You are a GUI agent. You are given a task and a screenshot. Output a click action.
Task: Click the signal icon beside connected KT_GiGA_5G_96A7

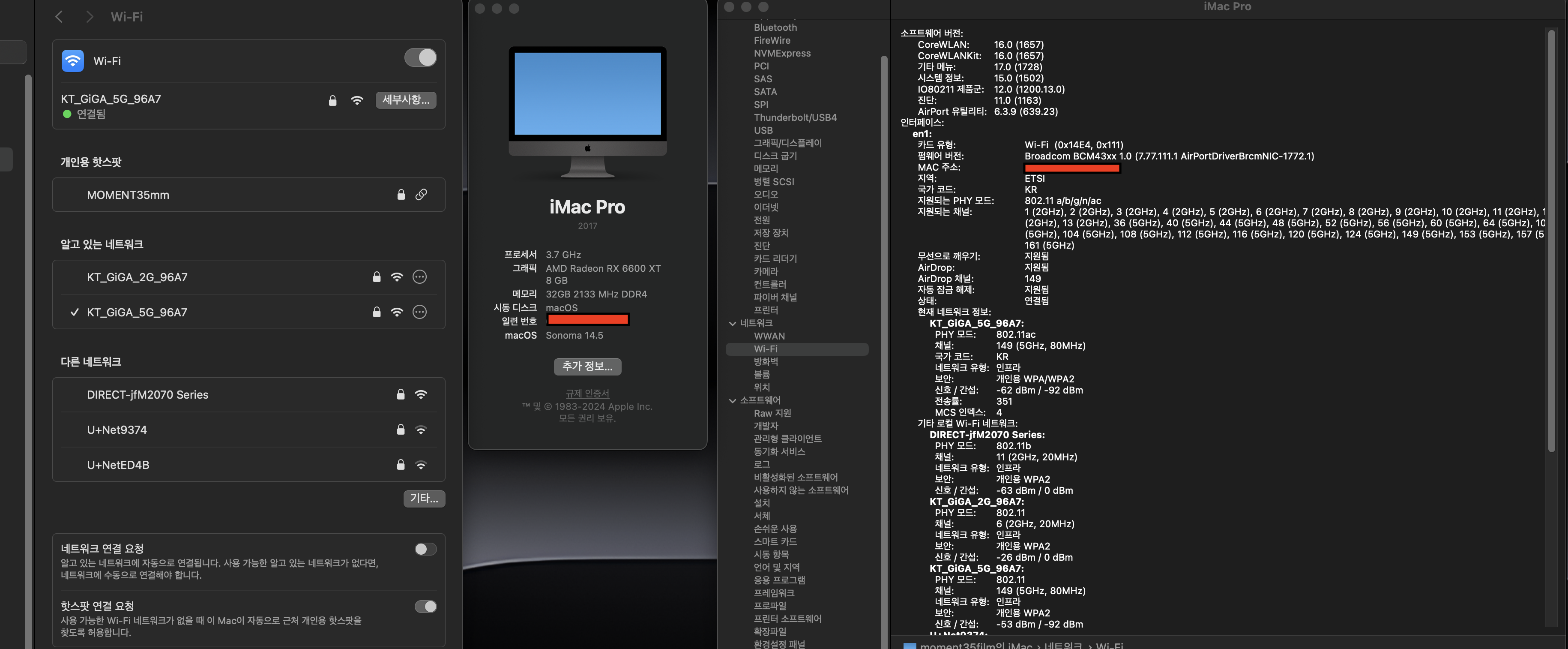(357, 100)
